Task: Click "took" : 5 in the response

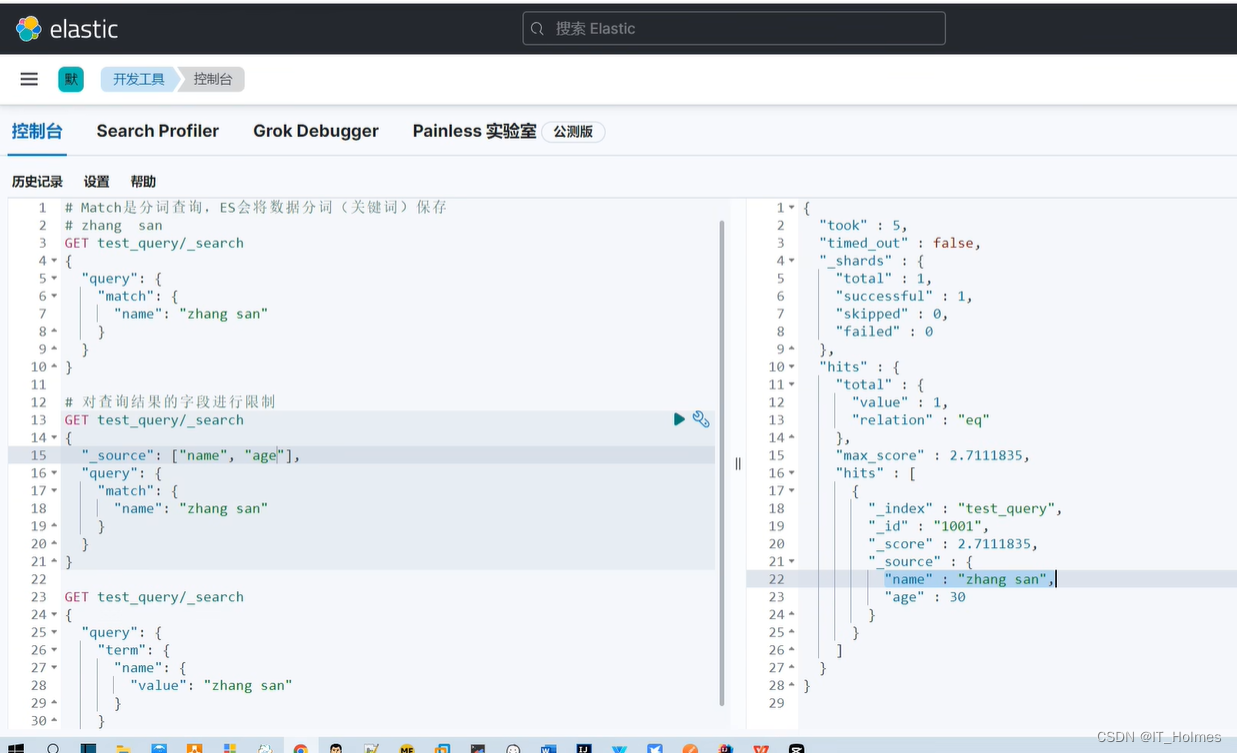Action: [863, 225]
